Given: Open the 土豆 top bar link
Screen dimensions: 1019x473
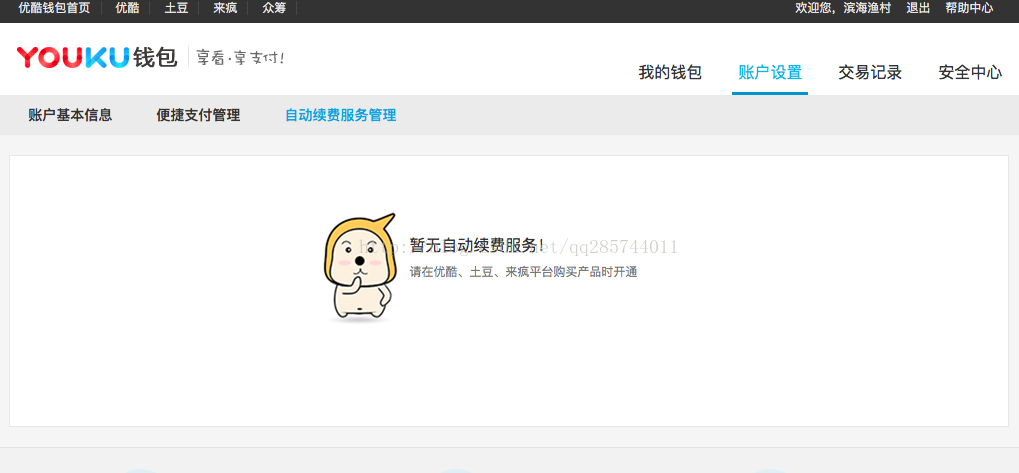Looking at the screenshot, I should 176,8.
